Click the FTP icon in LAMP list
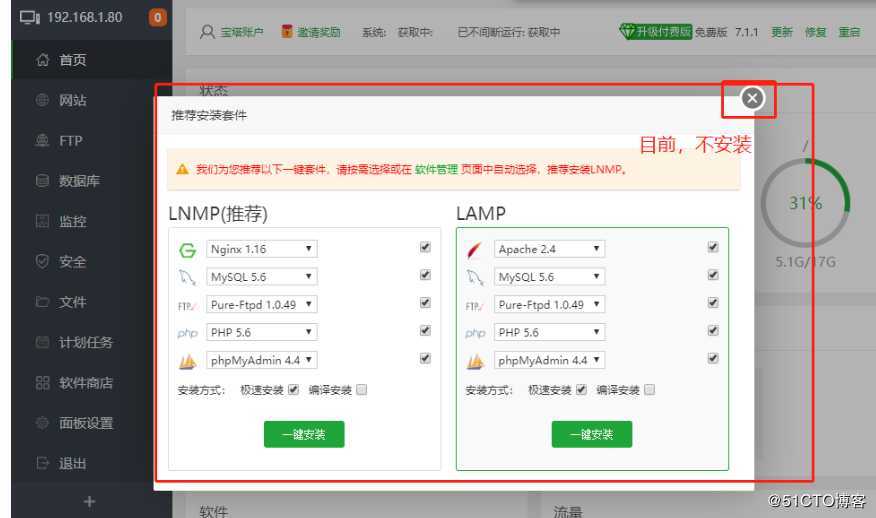 click(474, 306)
